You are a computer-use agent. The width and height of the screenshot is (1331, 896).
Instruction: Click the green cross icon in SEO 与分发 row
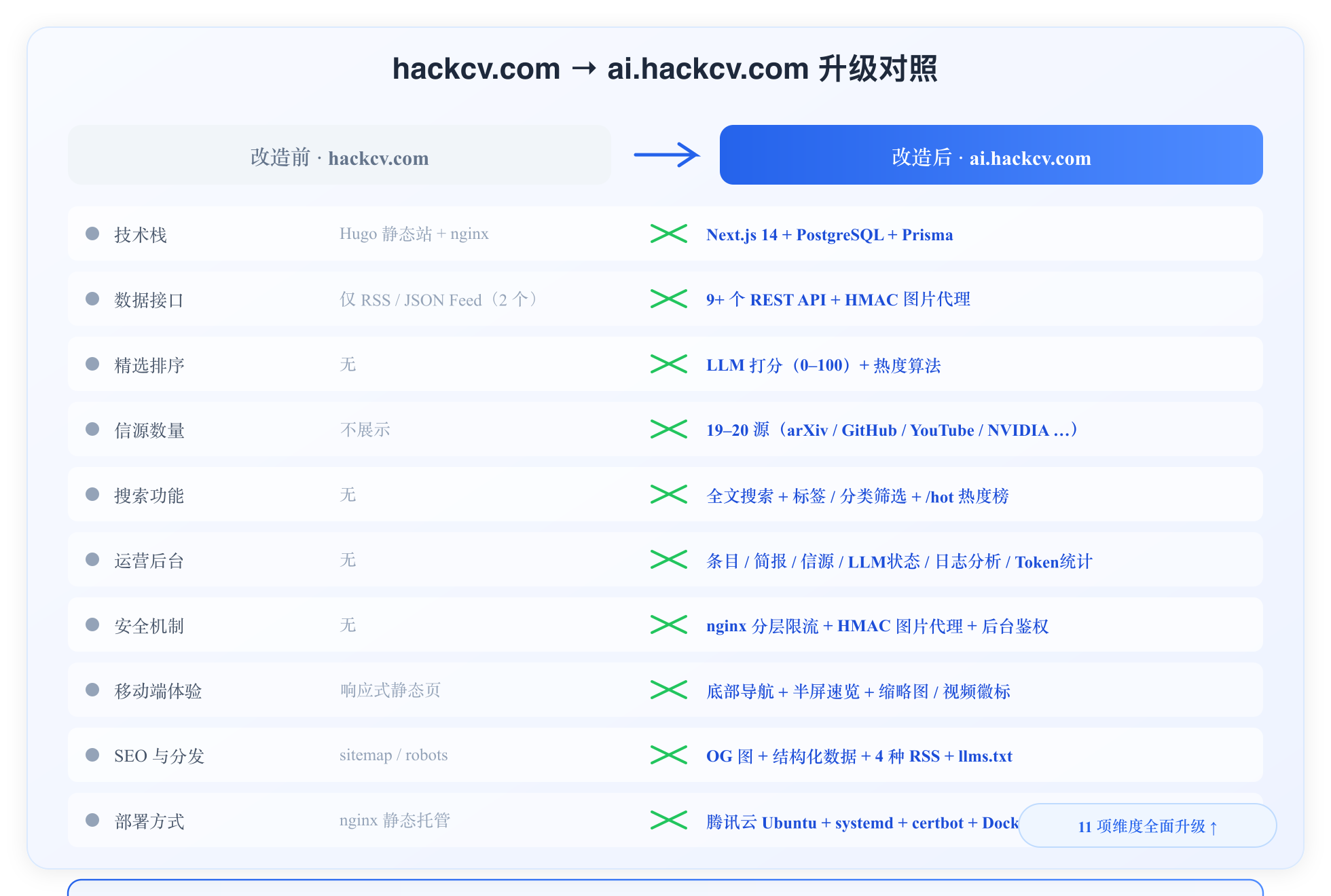point(669,755)
